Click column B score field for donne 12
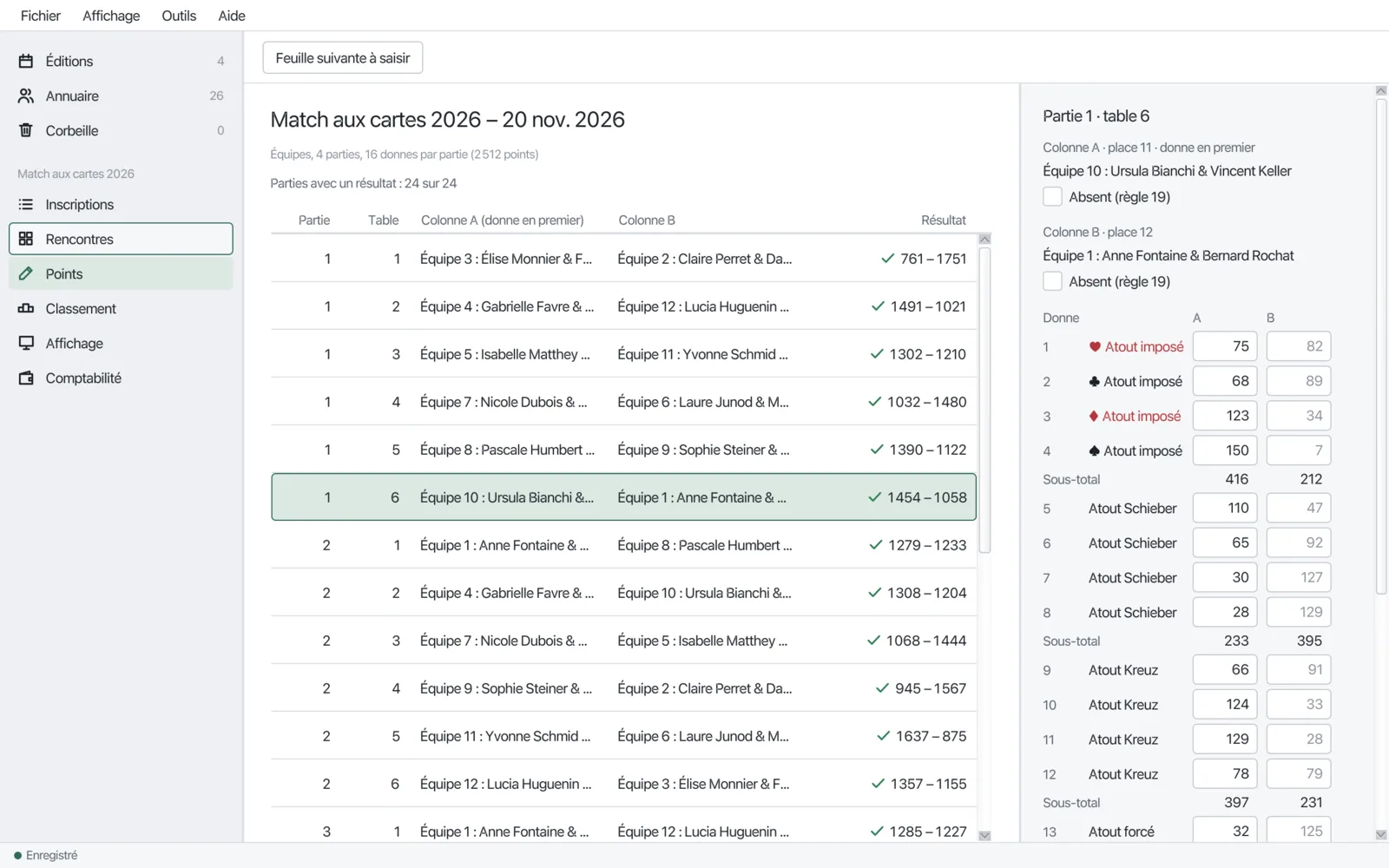Screen dimensions: 1389x868 point(1299,773)
